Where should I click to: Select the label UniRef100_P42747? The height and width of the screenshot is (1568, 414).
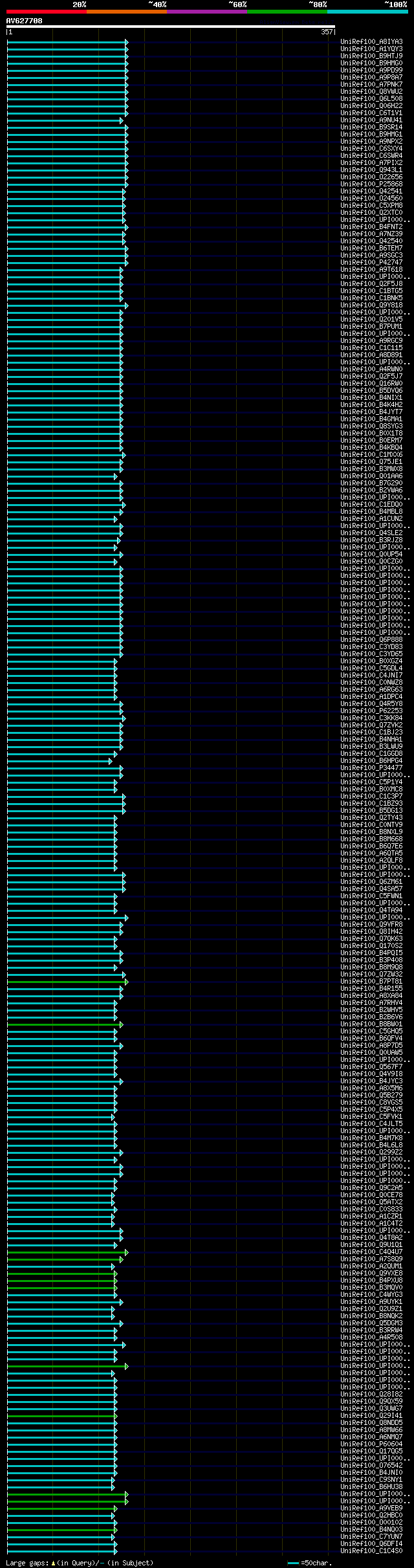(x=371, y=263)
